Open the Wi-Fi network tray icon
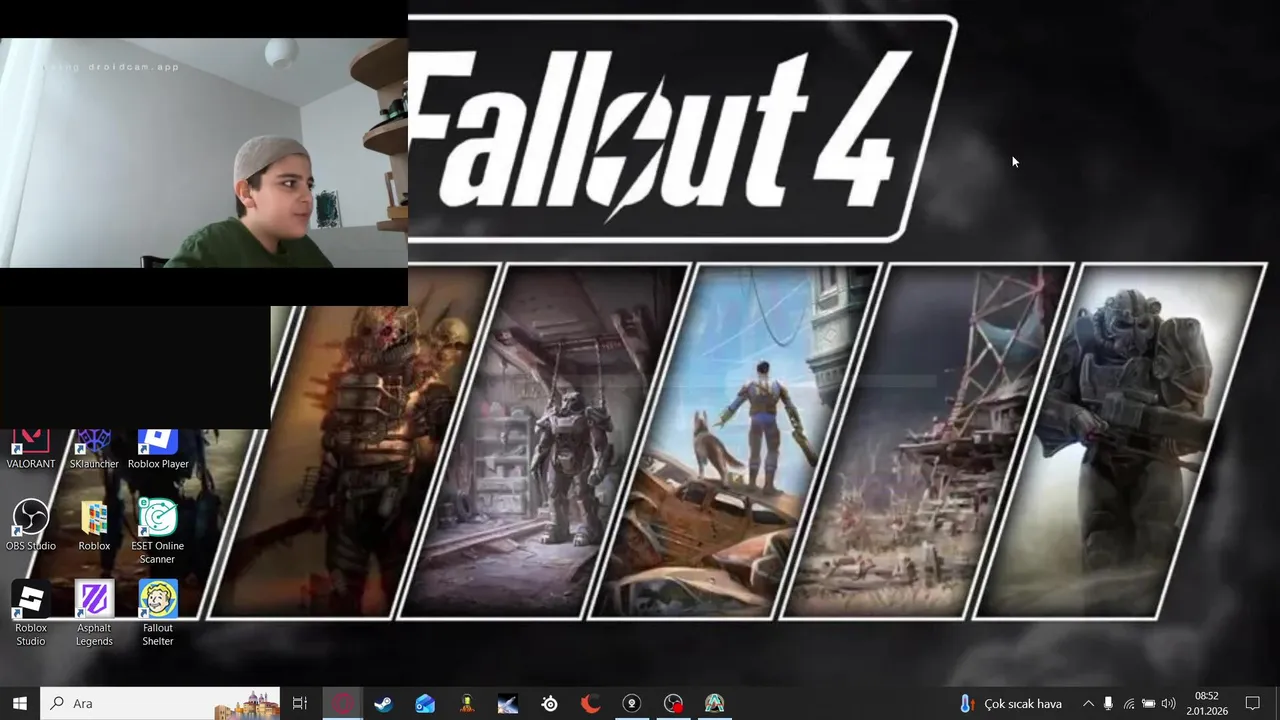1280x720 pixels. click(x=1128, y=703)
